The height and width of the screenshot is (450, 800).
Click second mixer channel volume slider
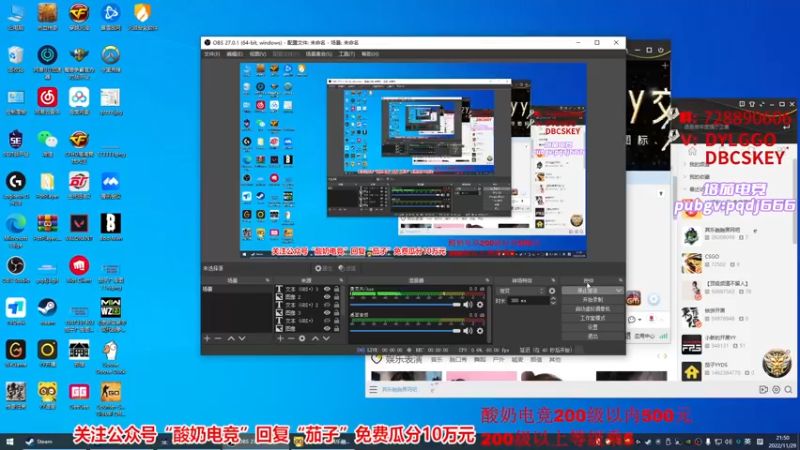tap(406, 331)
